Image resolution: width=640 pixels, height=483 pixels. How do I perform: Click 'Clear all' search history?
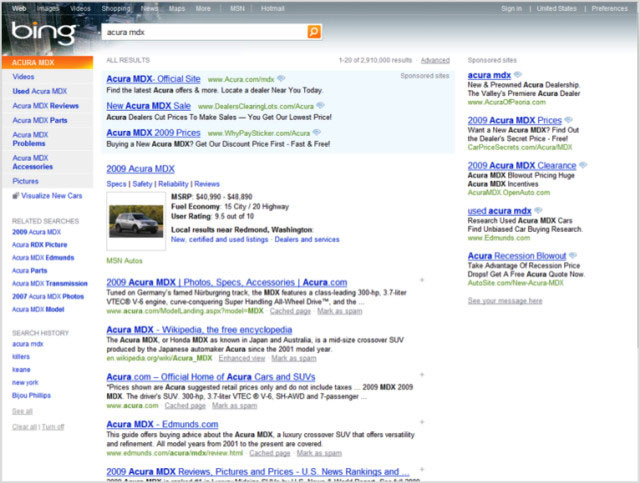click(x=24, y=427)
